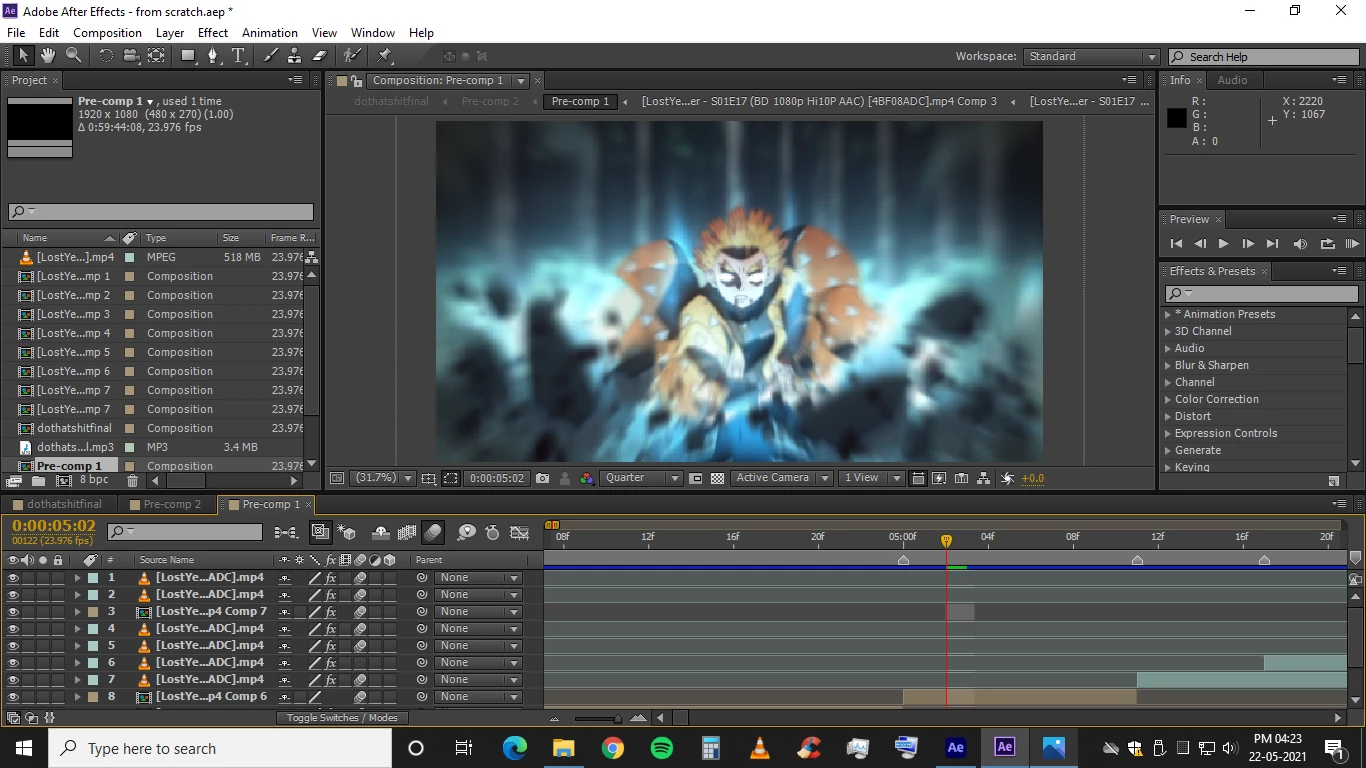The height and width of the screenshot is (768, 1366).
Task: Open the Composition Mini-Flowchart icon
Action: pos(285,533)
